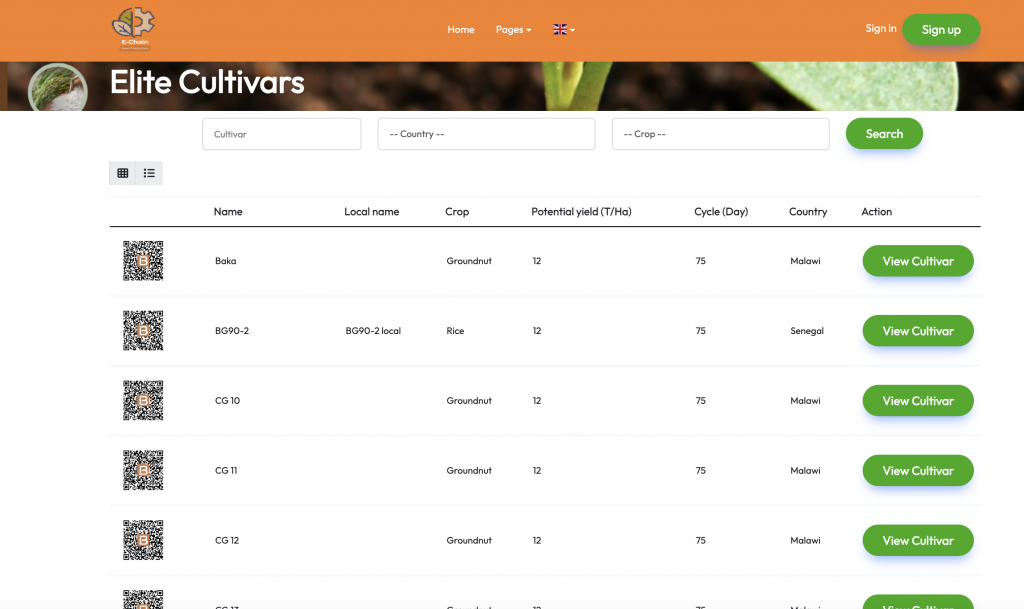Click the Sign up button

[941, 29]
